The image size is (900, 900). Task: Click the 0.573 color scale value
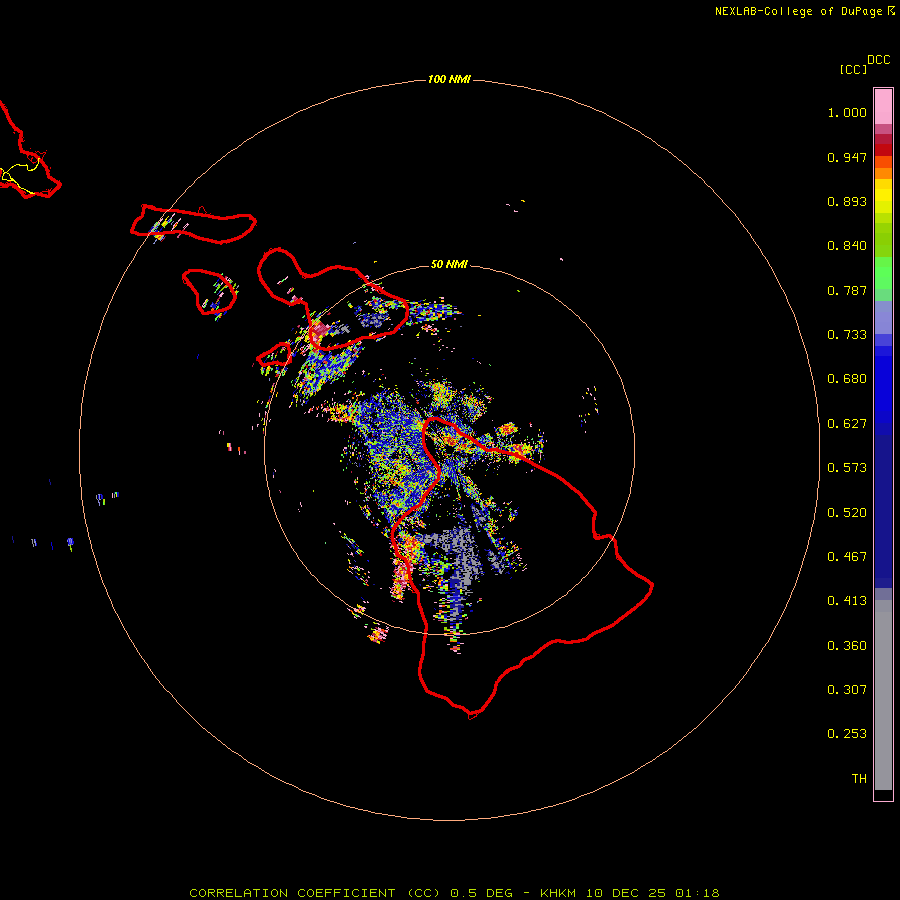[x=847, y=468]
